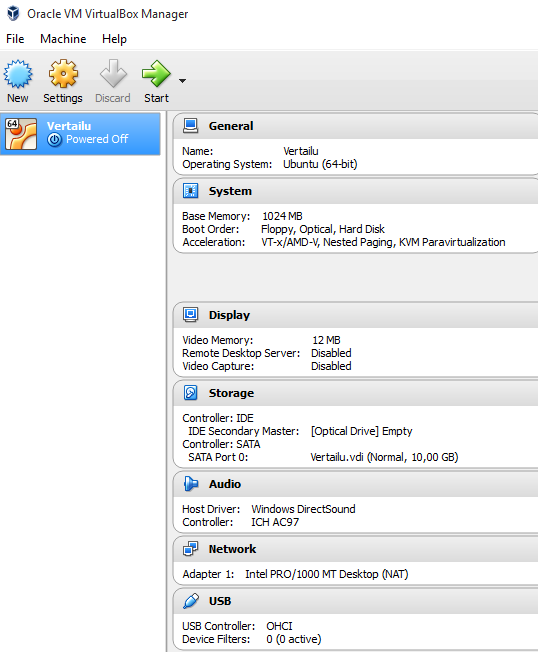Image resolution: width=538 pixels, height=652 pixels.
Task: Click the Powered Off status icon
Action: point(54,140)
